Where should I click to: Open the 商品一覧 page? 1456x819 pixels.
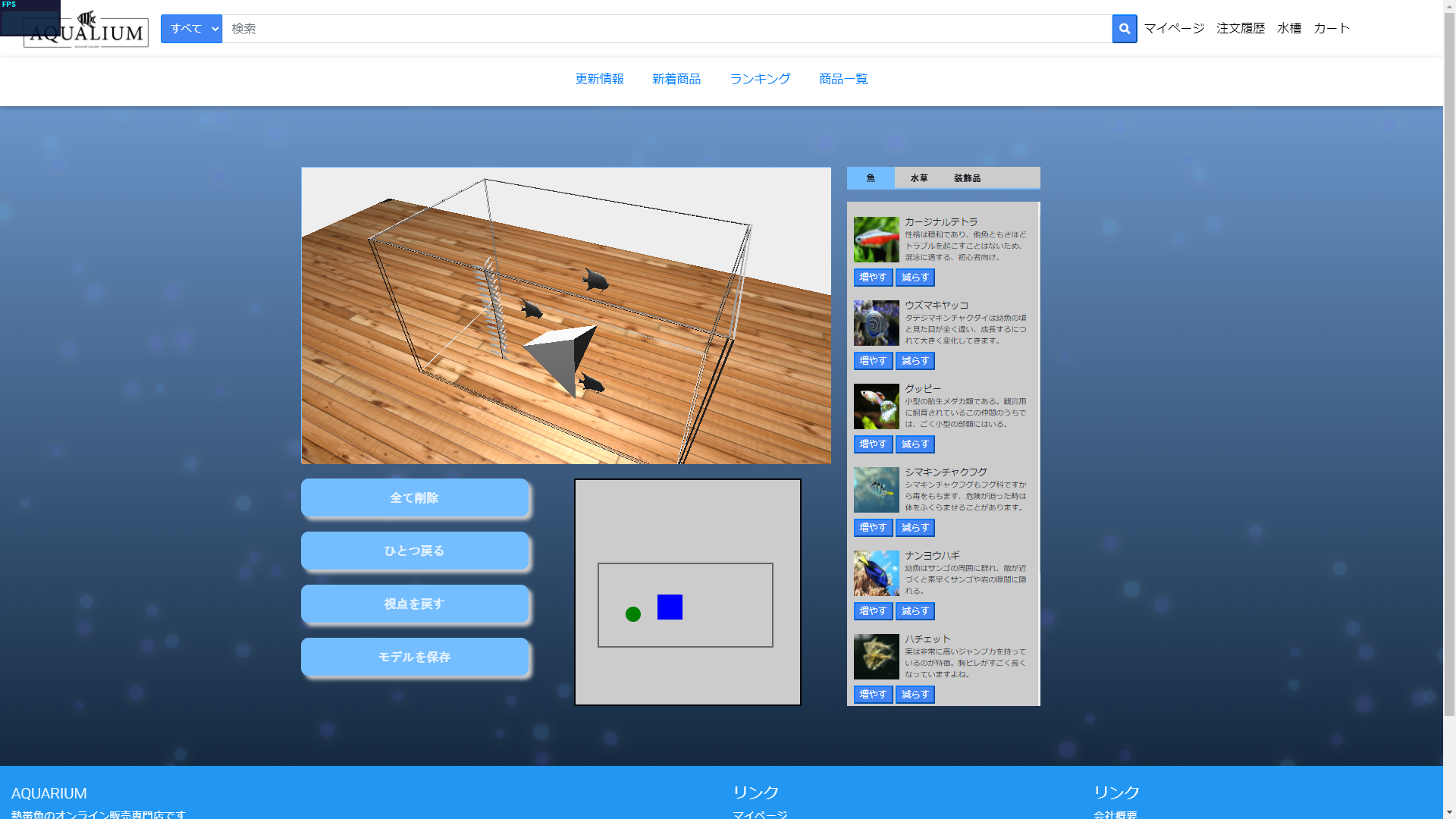842,79
